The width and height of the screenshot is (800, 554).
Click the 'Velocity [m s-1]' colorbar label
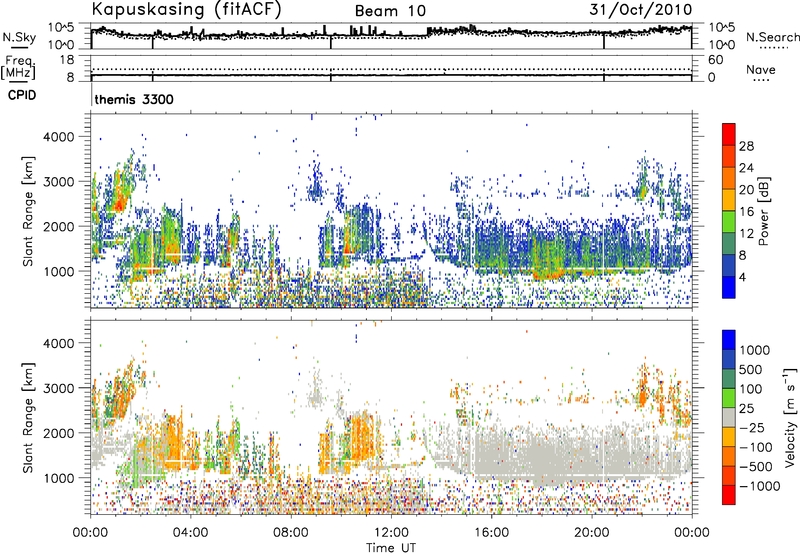pyautogui.click(x=790, y=417)
